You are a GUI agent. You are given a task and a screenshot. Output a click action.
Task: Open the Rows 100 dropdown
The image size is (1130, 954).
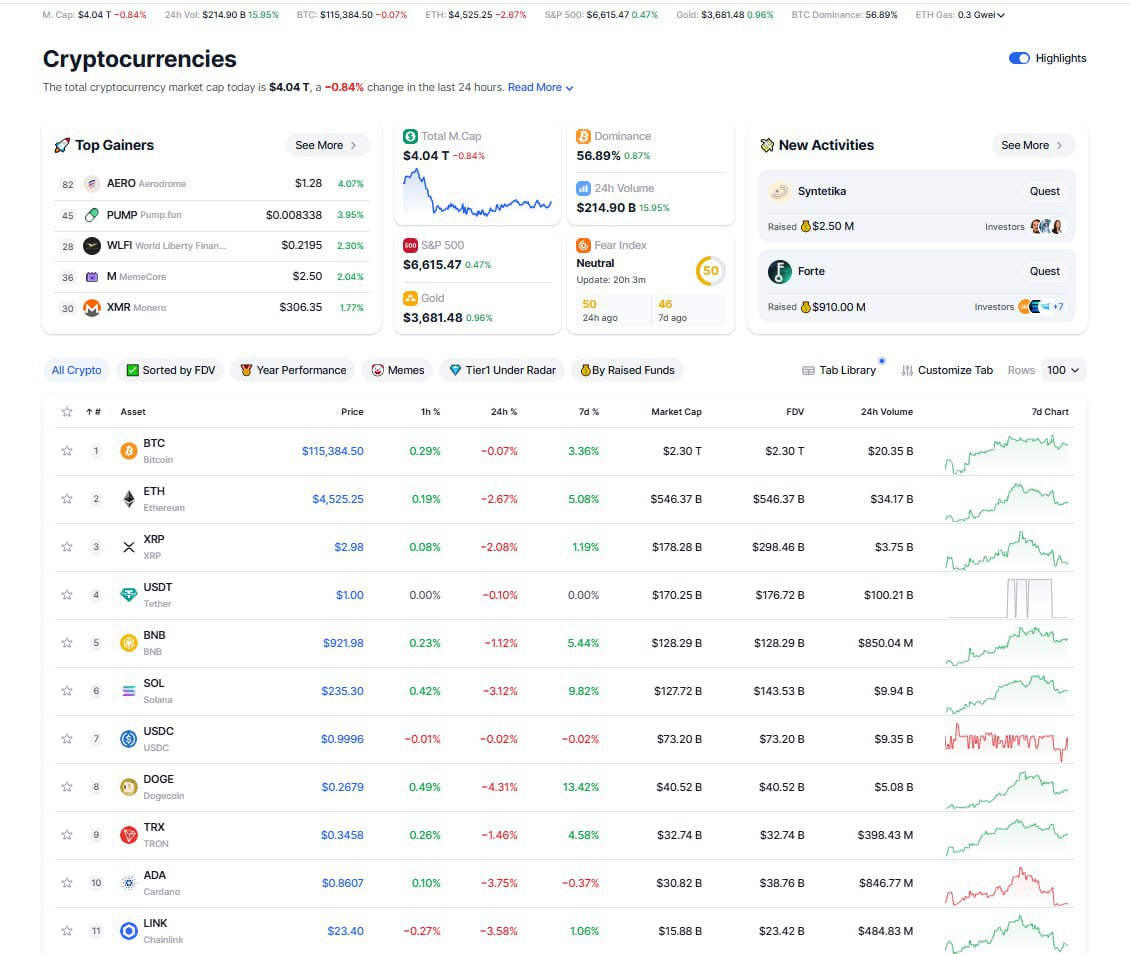tap(1063, 370)
